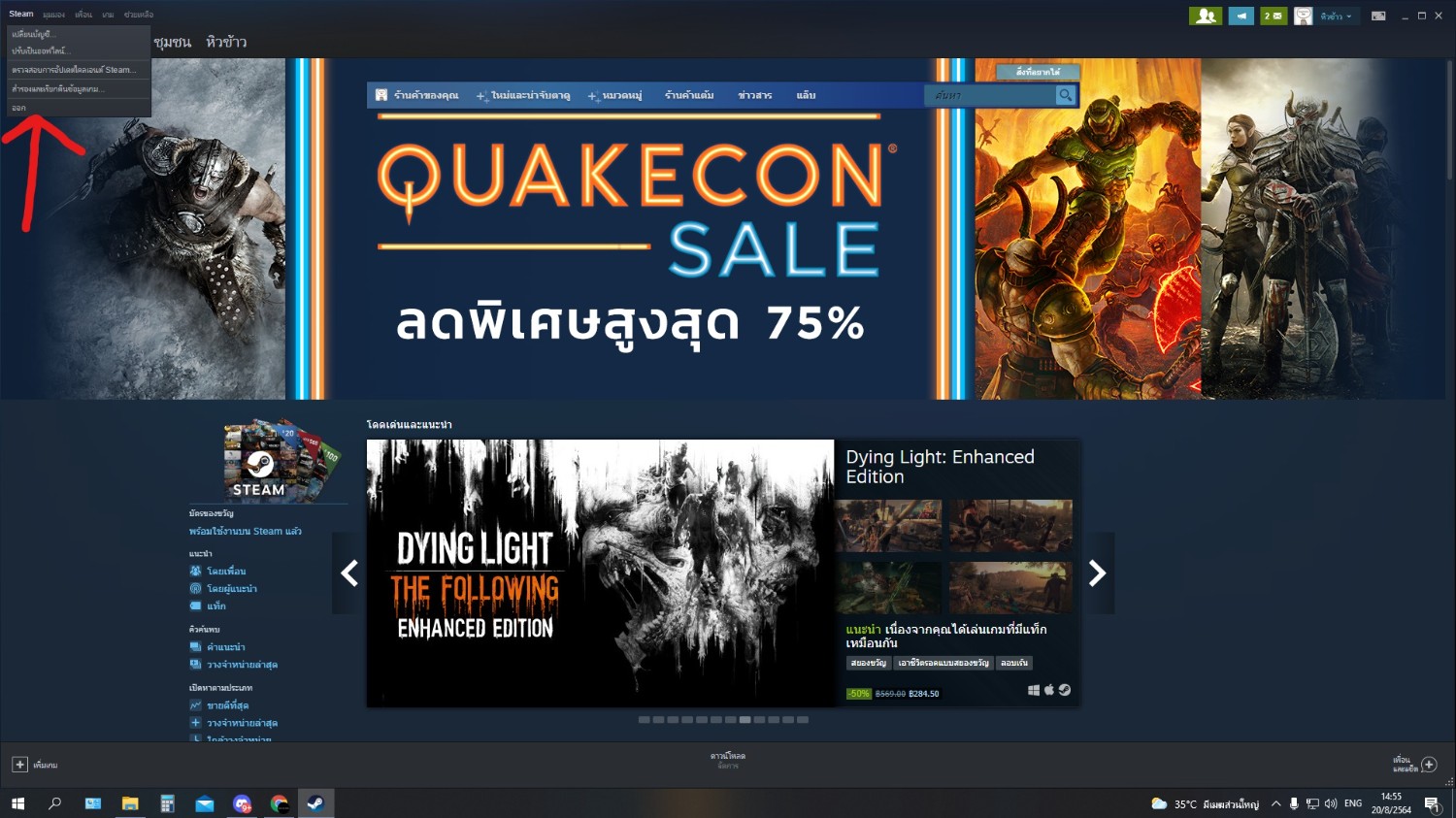Open the เพื่อน friends menu
This screenshot has height=818, width=1456.
click(x=83, y=15)
